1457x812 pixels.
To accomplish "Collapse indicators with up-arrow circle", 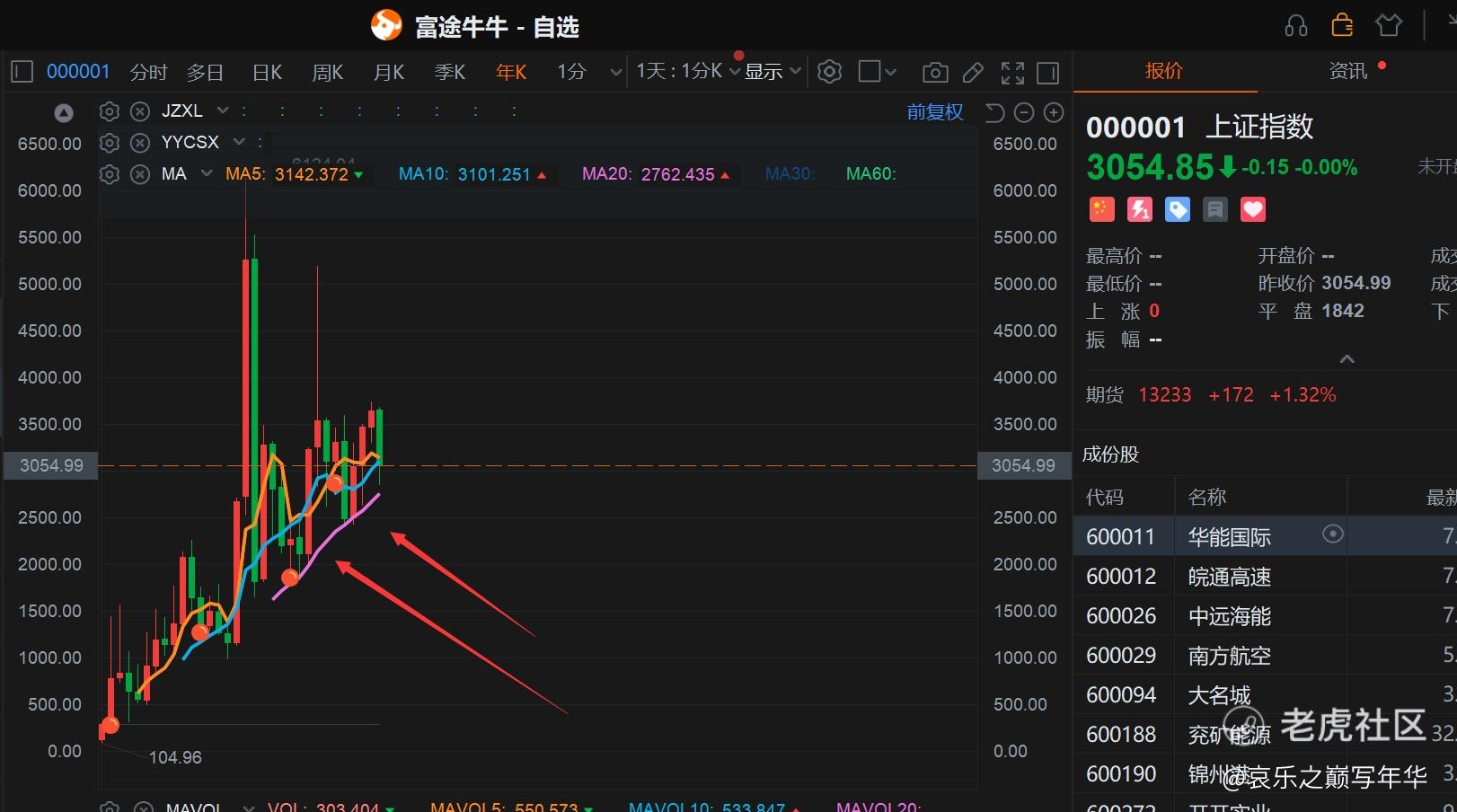I will pos(64,113).
